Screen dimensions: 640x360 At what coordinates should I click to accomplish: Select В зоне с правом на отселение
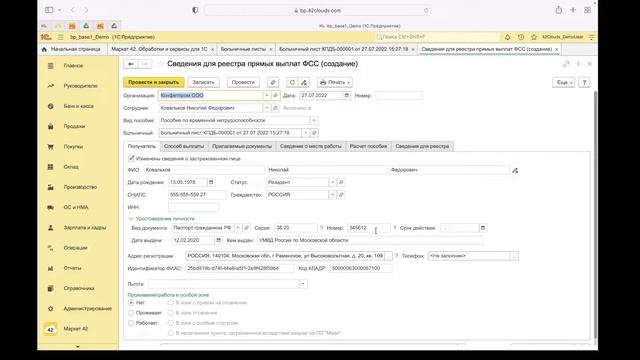pos(171,303)
